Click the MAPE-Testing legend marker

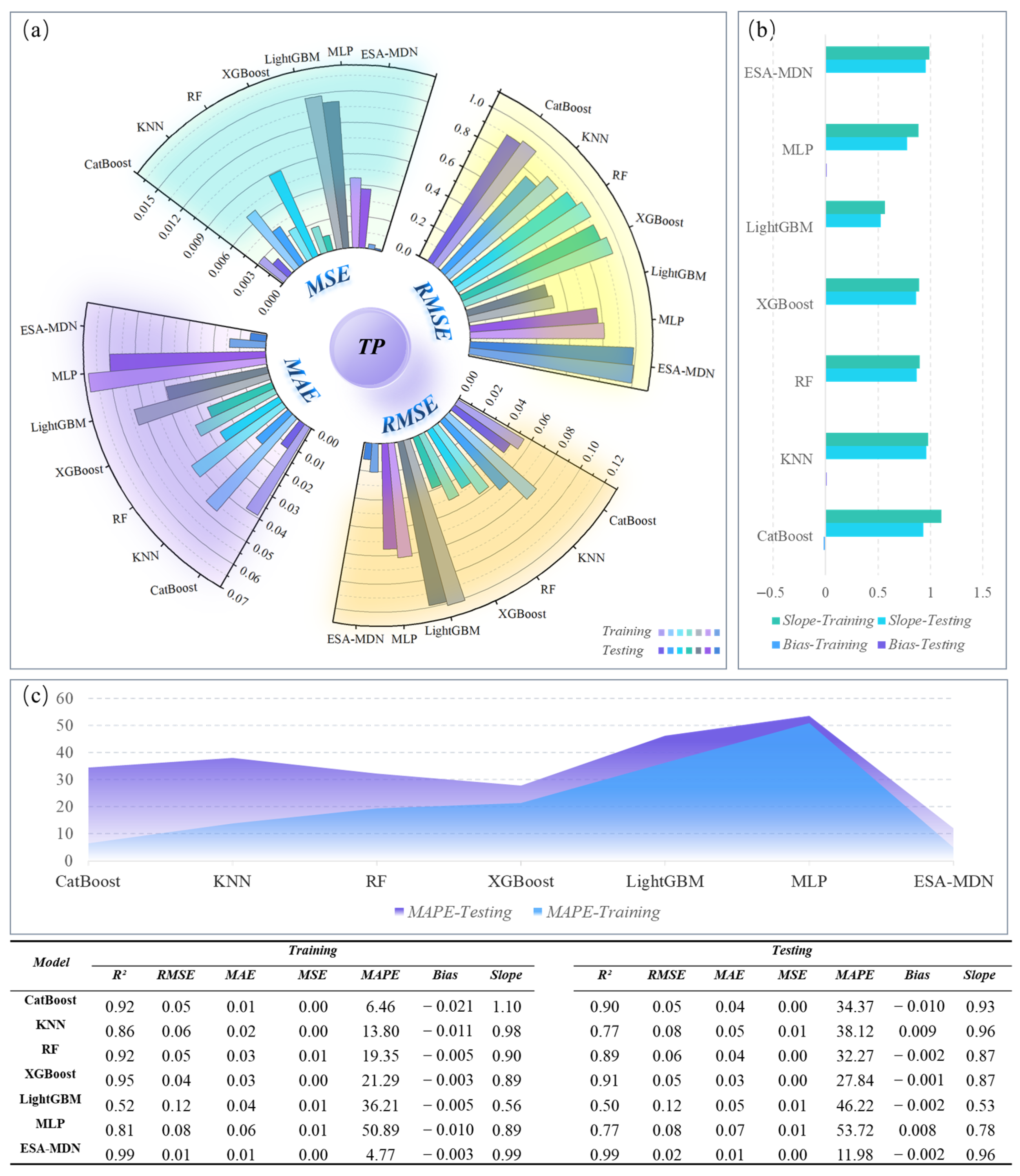tap(399, 913)
